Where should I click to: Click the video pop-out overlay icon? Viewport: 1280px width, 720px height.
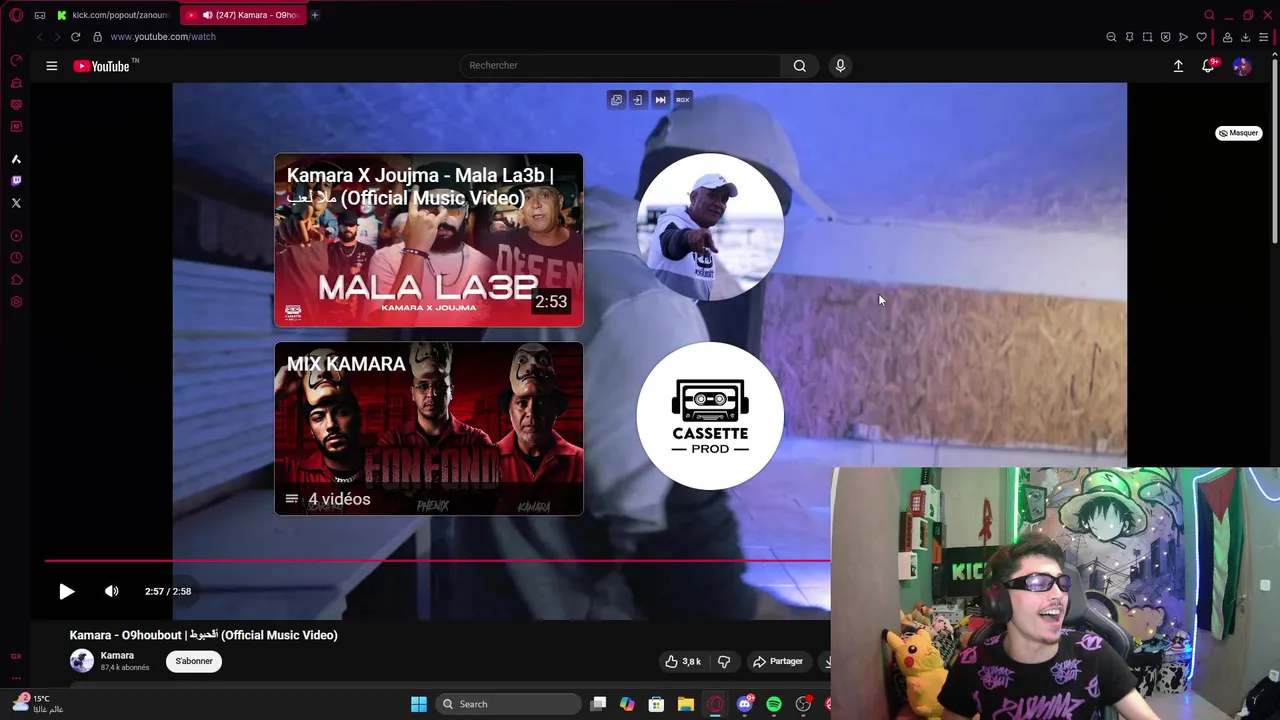pyautogui.click(x=616, y=100)
